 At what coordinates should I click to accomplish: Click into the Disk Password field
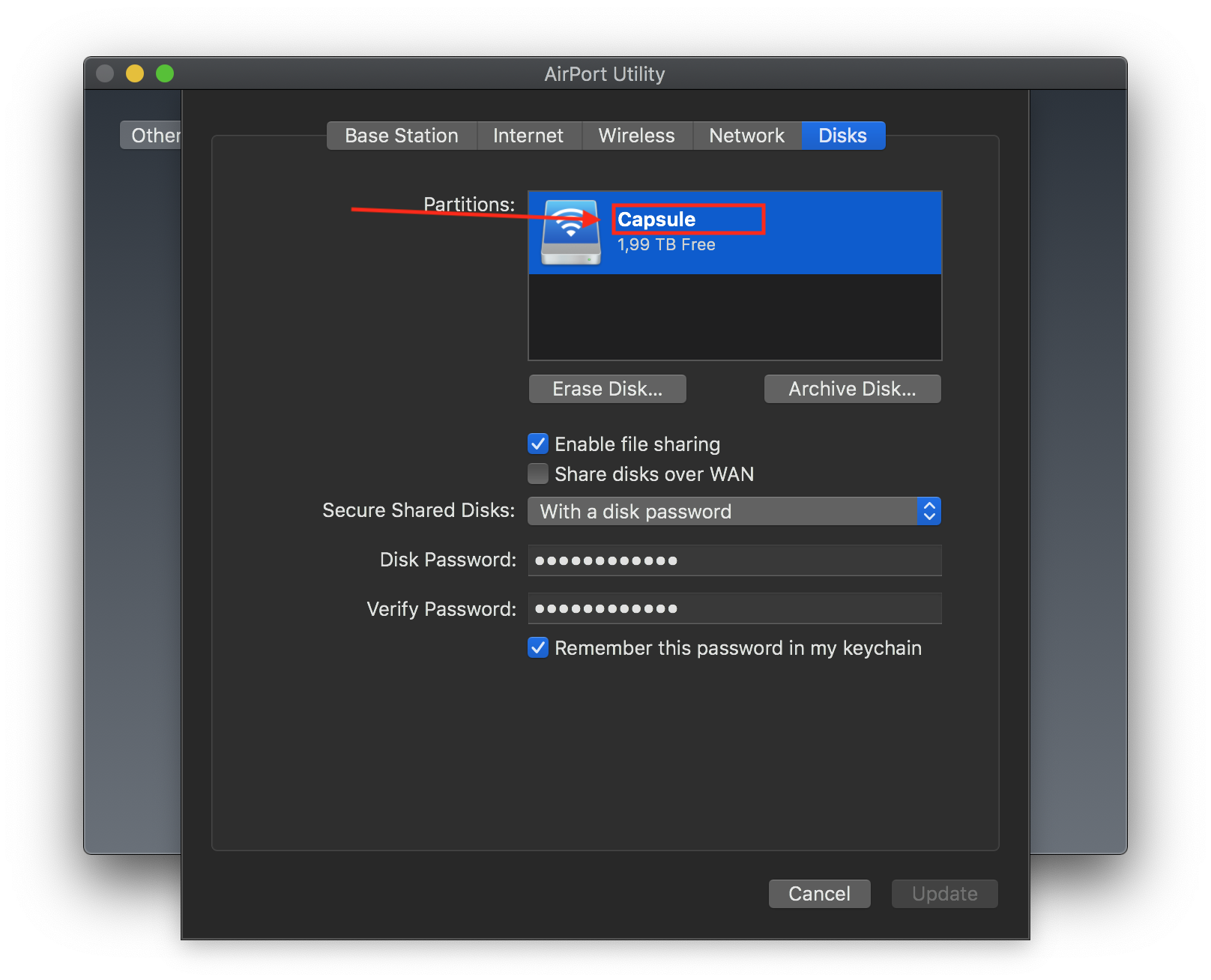pyautogui.click(x=734, y=560)
